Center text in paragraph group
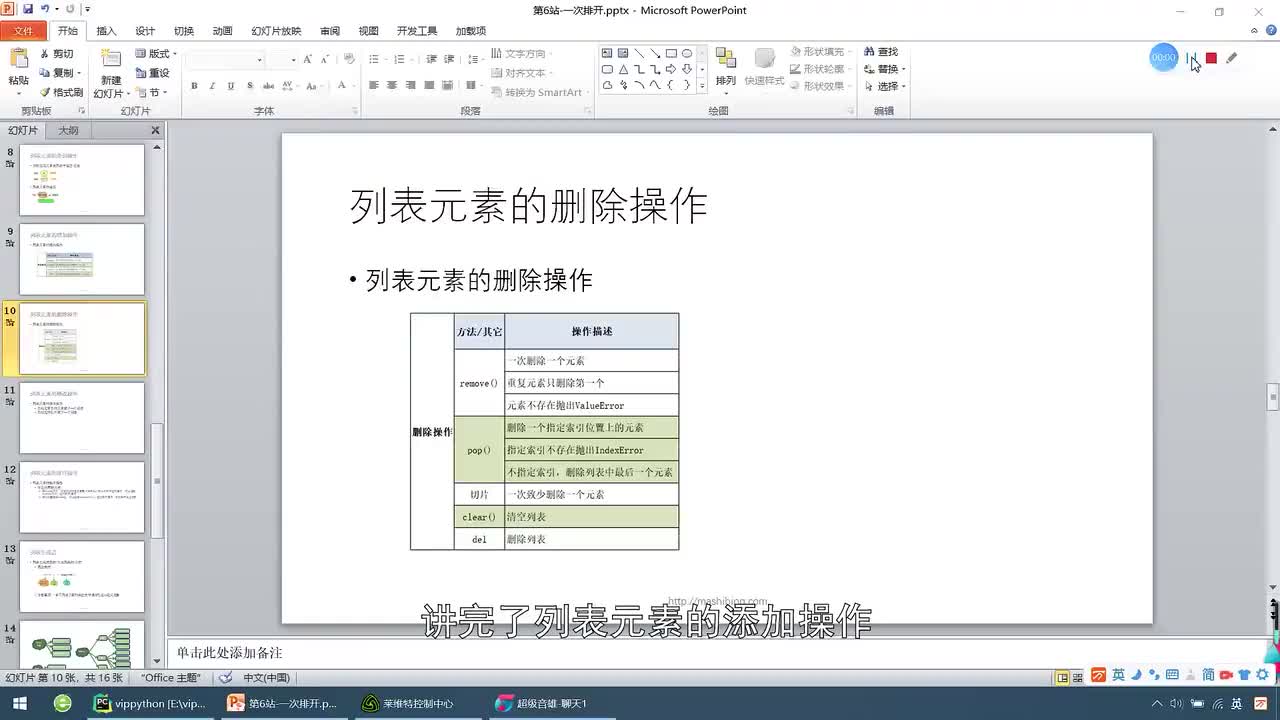The width and height of the screenshot is (1280, 720). click(x=392, y=86)
